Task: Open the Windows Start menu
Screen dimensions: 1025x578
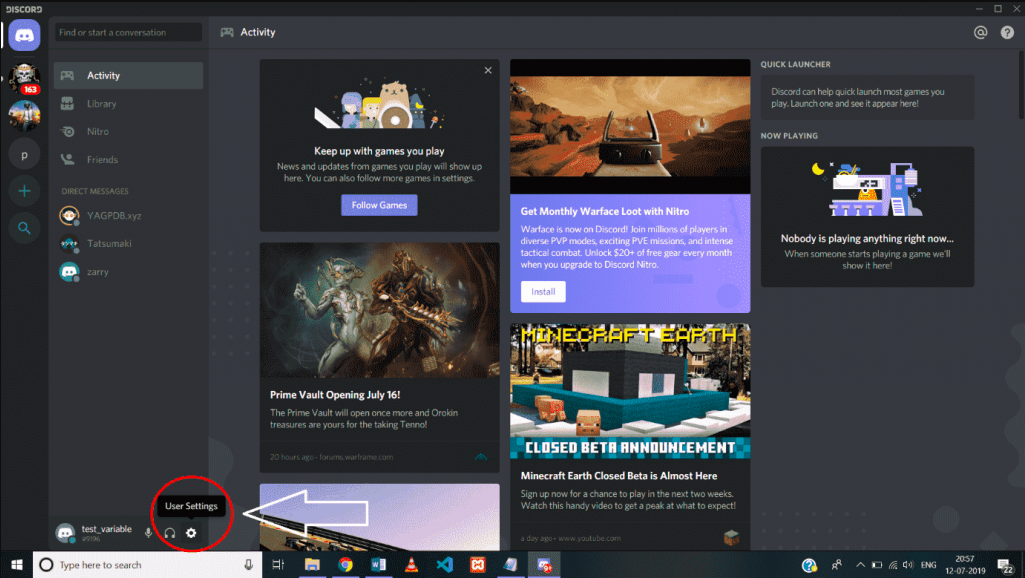Action: [x=16, y=565]
